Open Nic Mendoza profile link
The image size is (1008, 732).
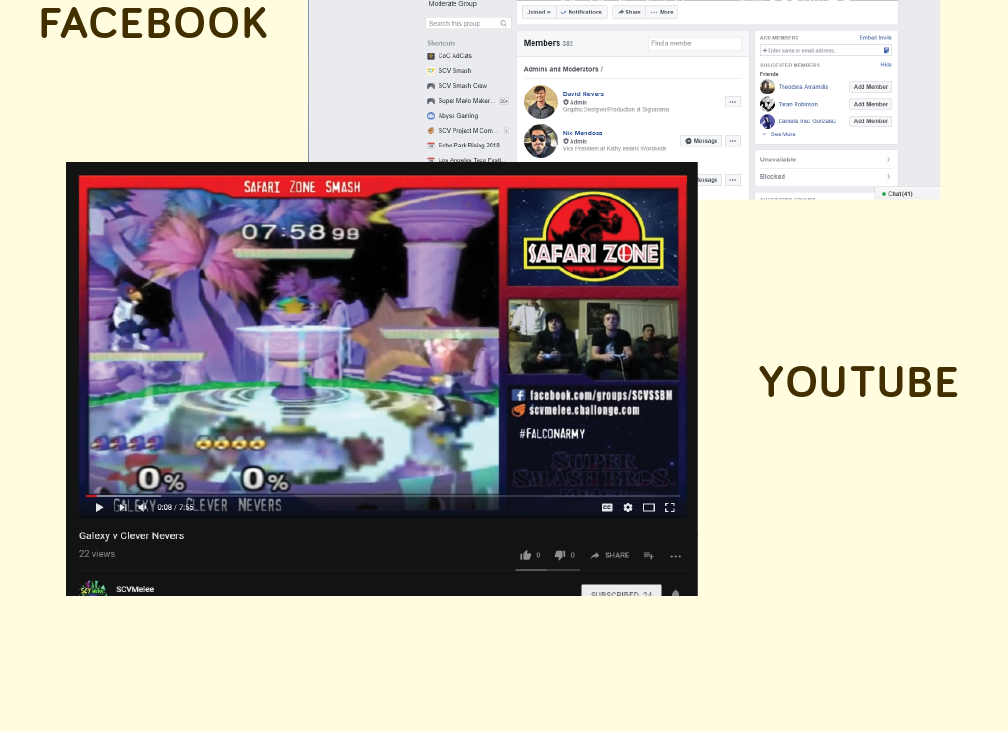point(582,133)
